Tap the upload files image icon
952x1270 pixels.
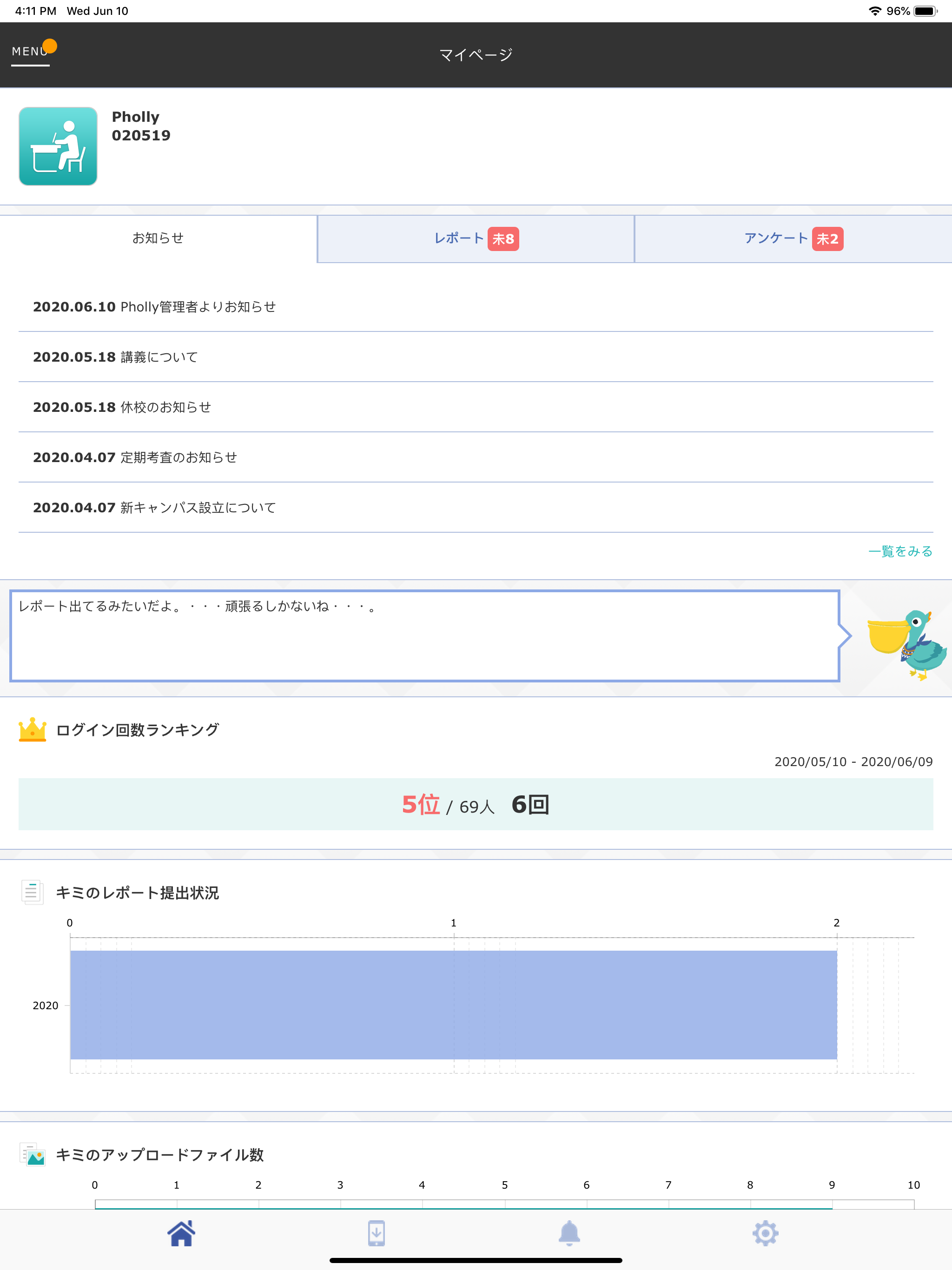(x=33, y=1154)
